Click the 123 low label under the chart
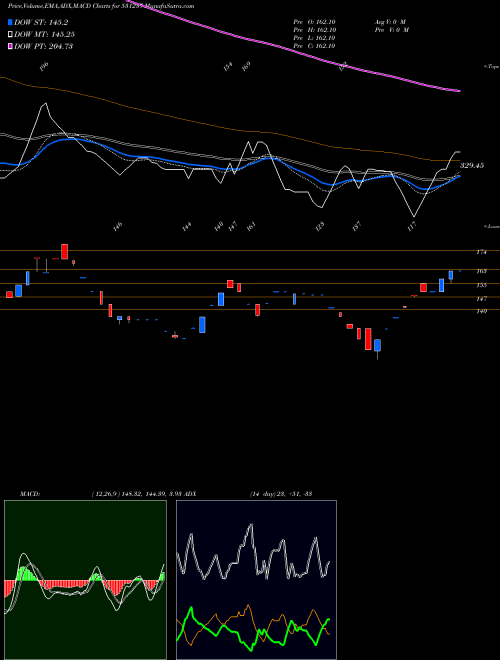 [x=320, y=226]
